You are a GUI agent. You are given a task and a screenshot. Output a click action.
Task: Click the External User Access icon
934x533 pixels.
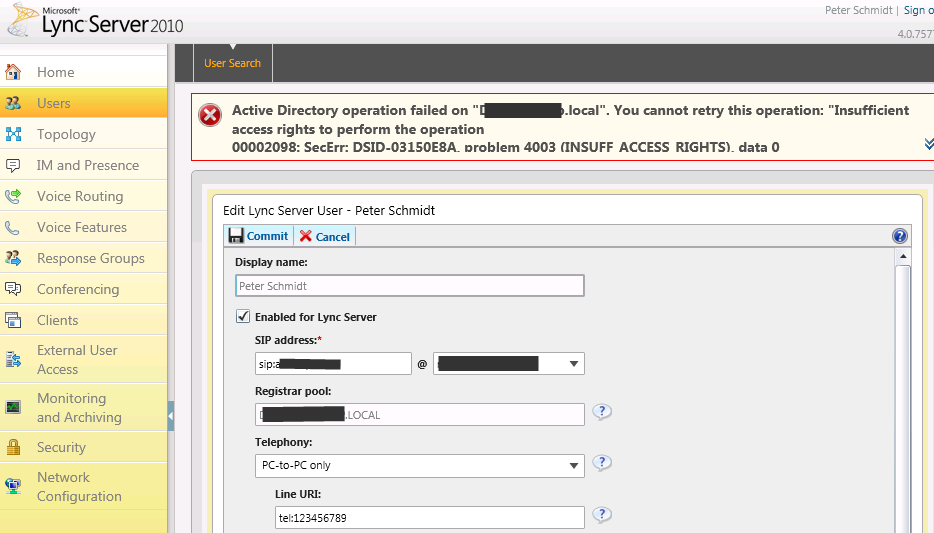[x=13, y=359]
